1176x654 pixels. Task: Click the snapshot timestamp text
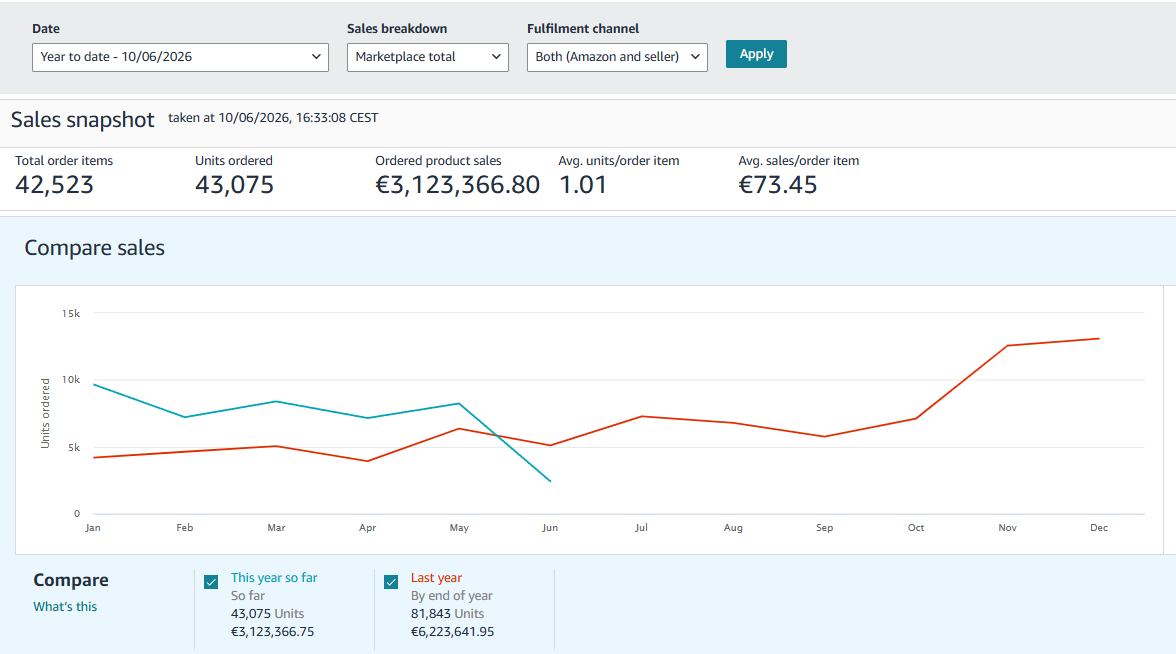coord(273,118)
